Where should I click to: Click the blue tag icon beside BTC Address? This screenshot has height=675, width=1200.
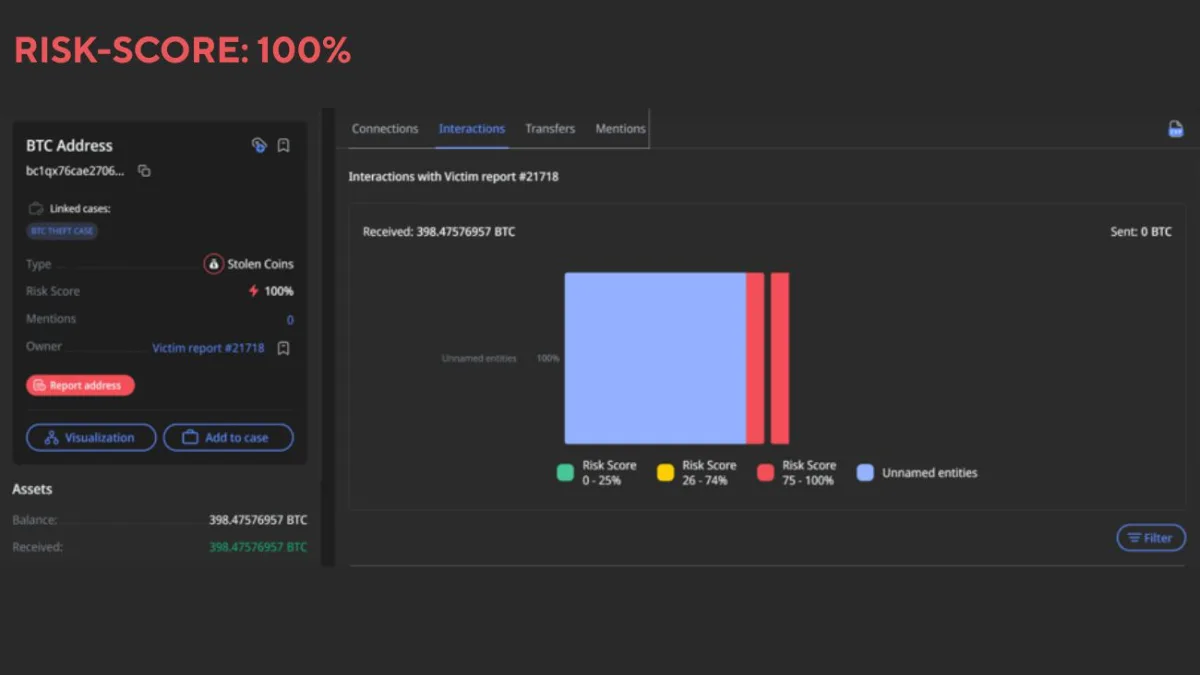tap(259, 146)
